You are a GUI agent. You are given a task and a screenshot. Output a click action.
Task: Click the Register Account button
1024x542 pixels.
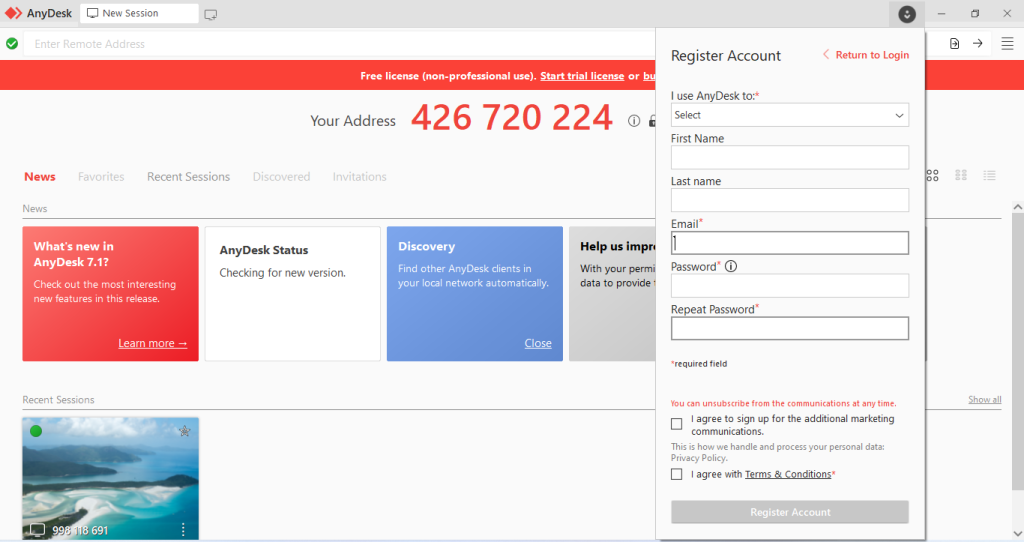click(x=790, y=512)
